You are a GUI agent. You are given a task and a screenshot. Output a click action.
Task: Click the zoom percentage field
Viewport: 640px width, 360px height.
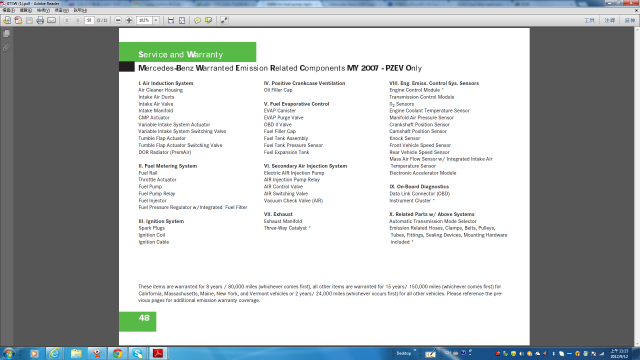[144, 20]
